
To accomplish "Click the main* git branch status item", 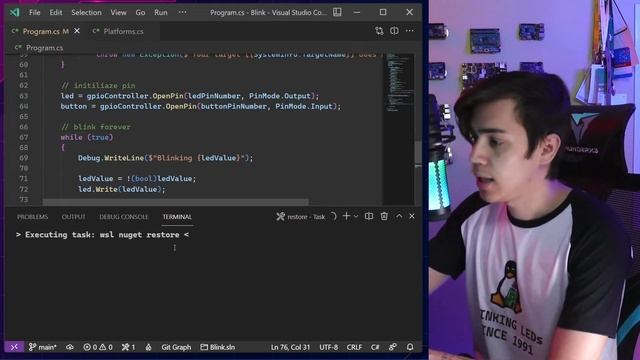I will coord(42,347).
